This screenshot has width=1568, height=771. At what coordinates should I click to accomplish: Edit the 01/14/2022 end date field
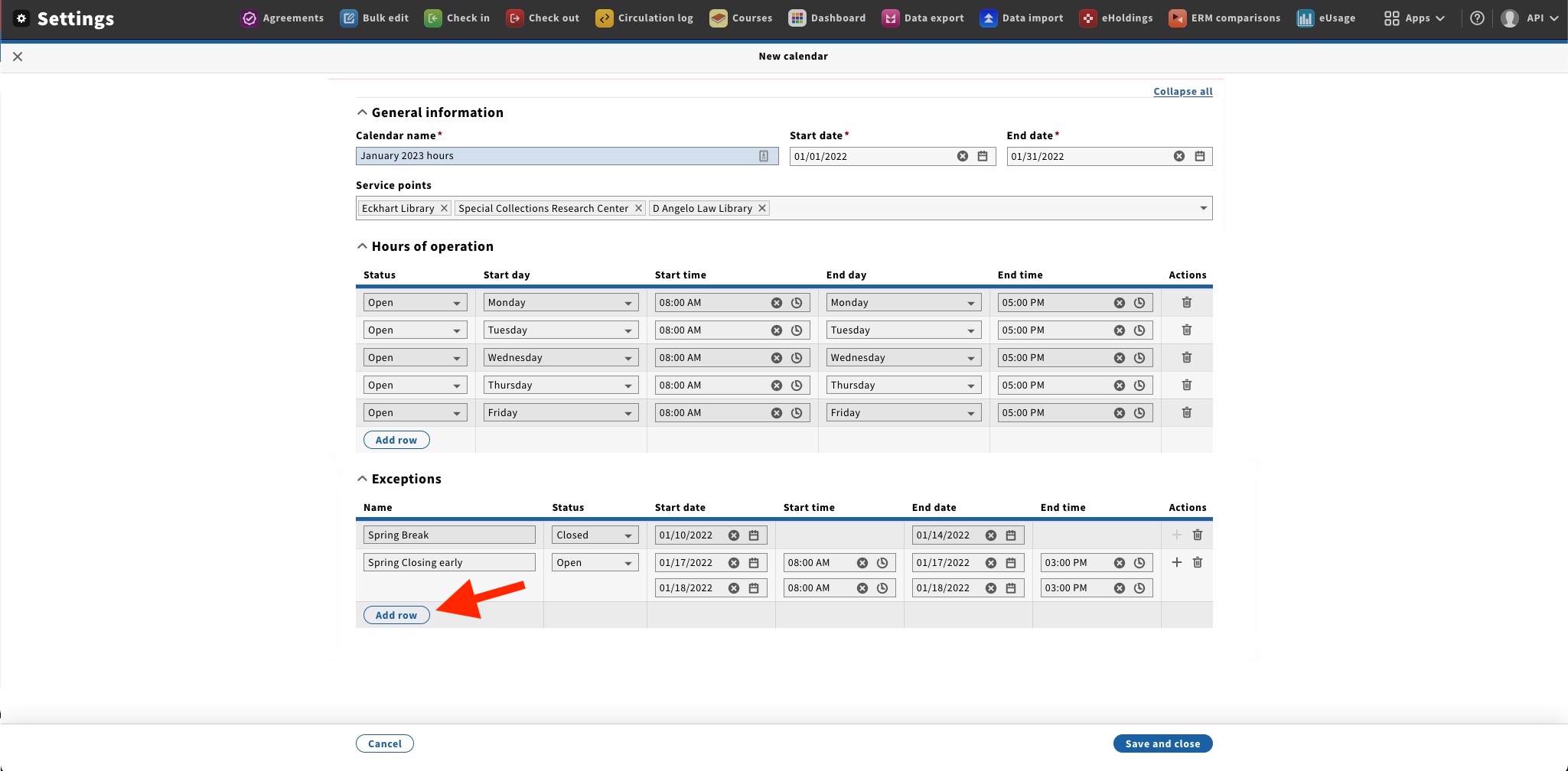pyautogui.click(x=968, y=535)
